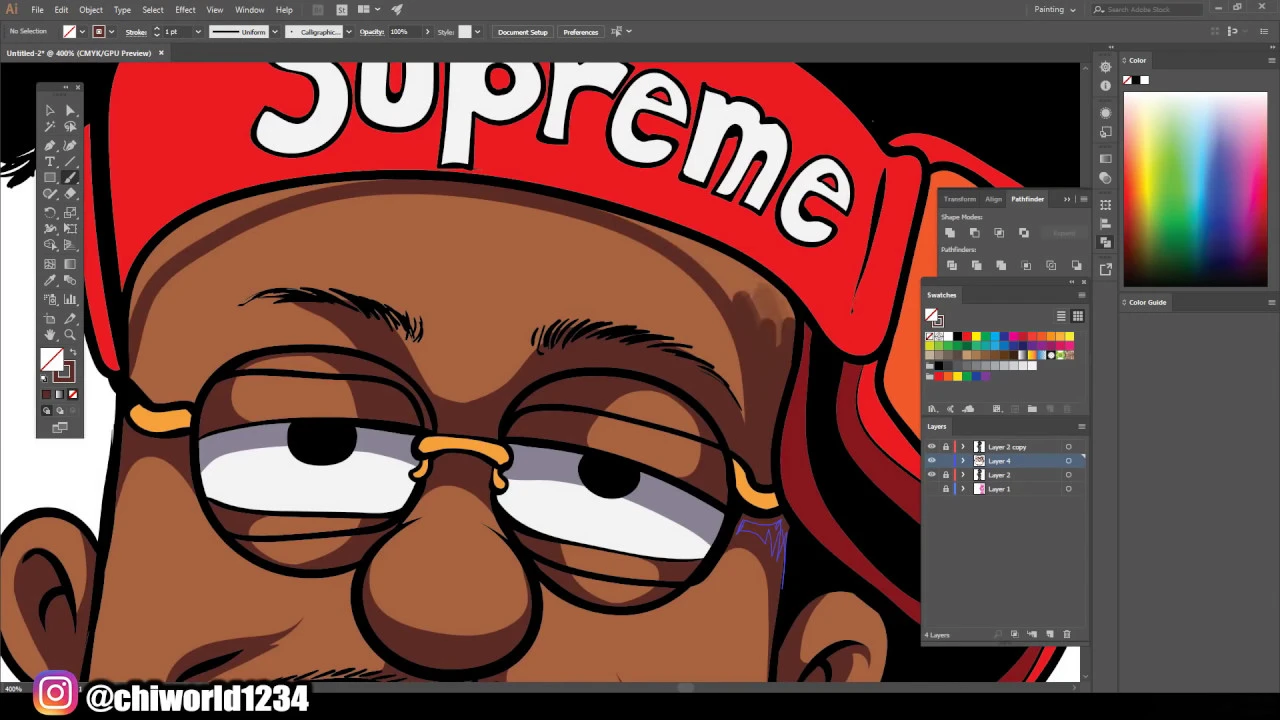The width and height of the screenshot is (1280, 720).
Task: Pick the Shaper tool
Action: pyautogui.click(x=50, y=194)
